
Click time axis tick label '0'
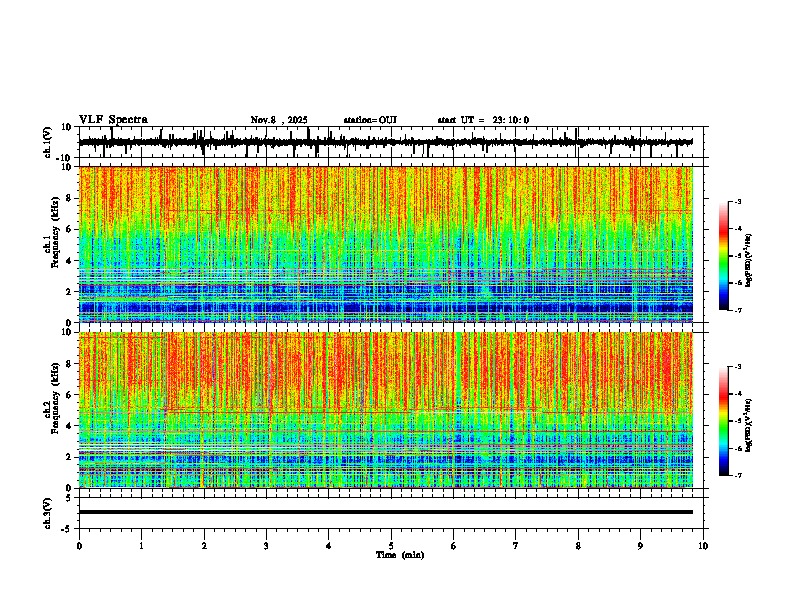pos(79,546)
